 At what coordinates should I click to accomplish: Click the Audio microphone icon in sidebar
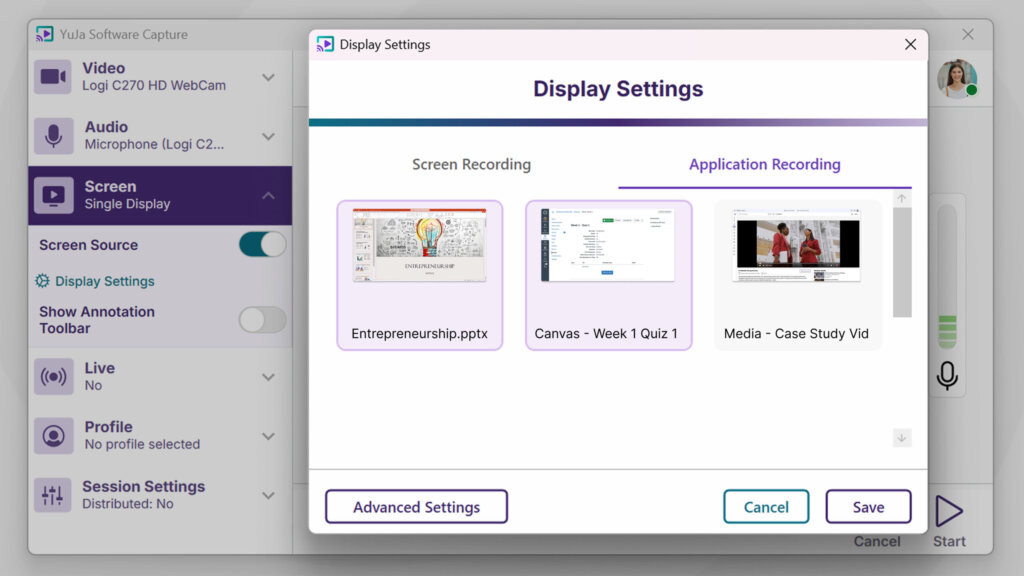[x=53, y=136]
